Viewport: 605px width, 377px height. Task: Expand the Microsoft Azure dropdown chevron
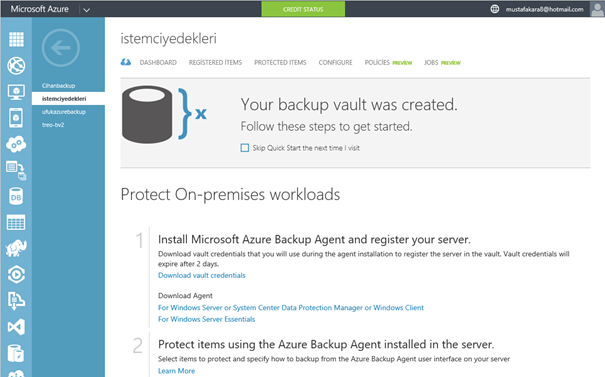(87, 10)
